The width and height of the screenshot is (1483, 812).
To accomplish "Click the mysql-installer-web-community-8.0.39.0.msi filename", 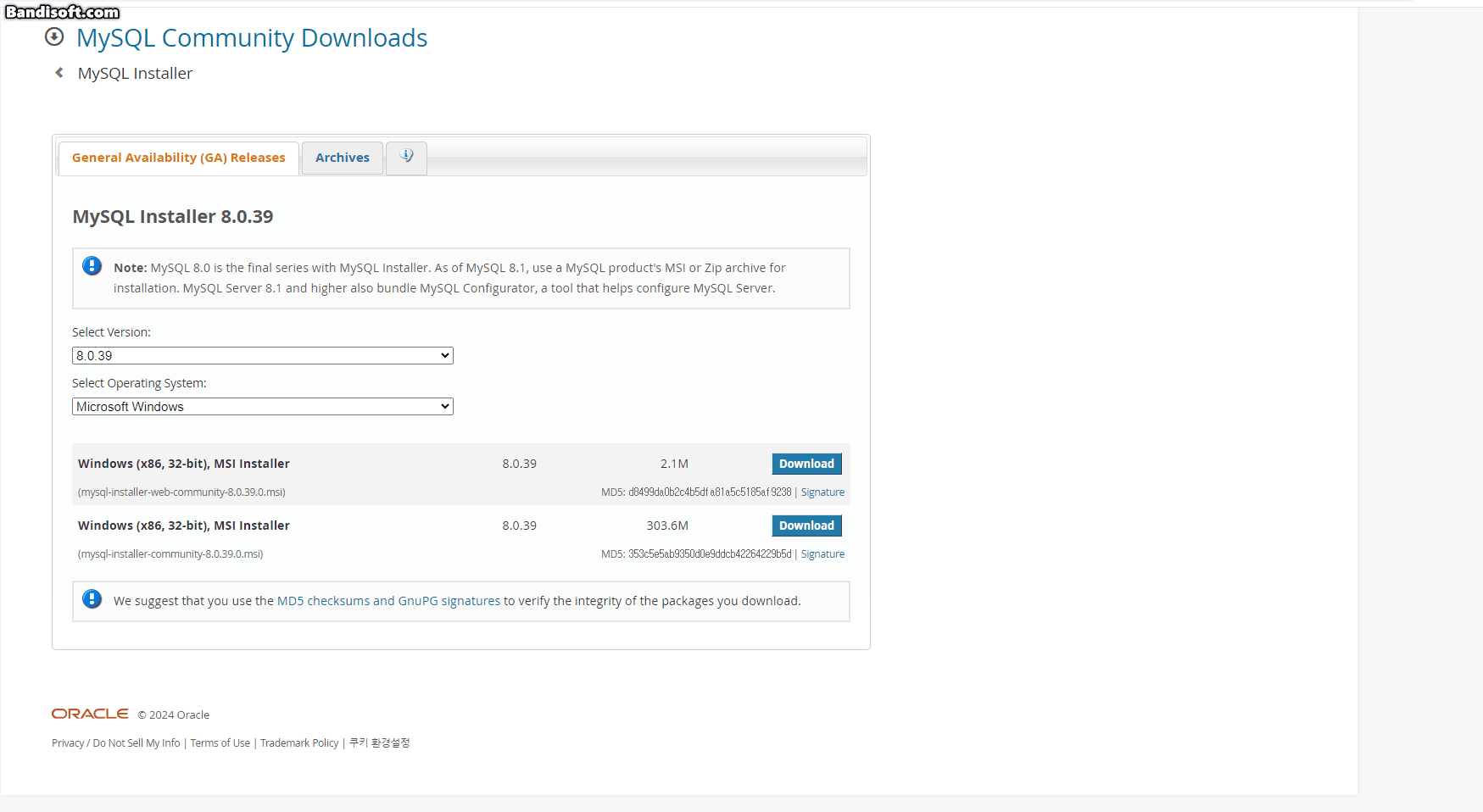I will (181, 492).
